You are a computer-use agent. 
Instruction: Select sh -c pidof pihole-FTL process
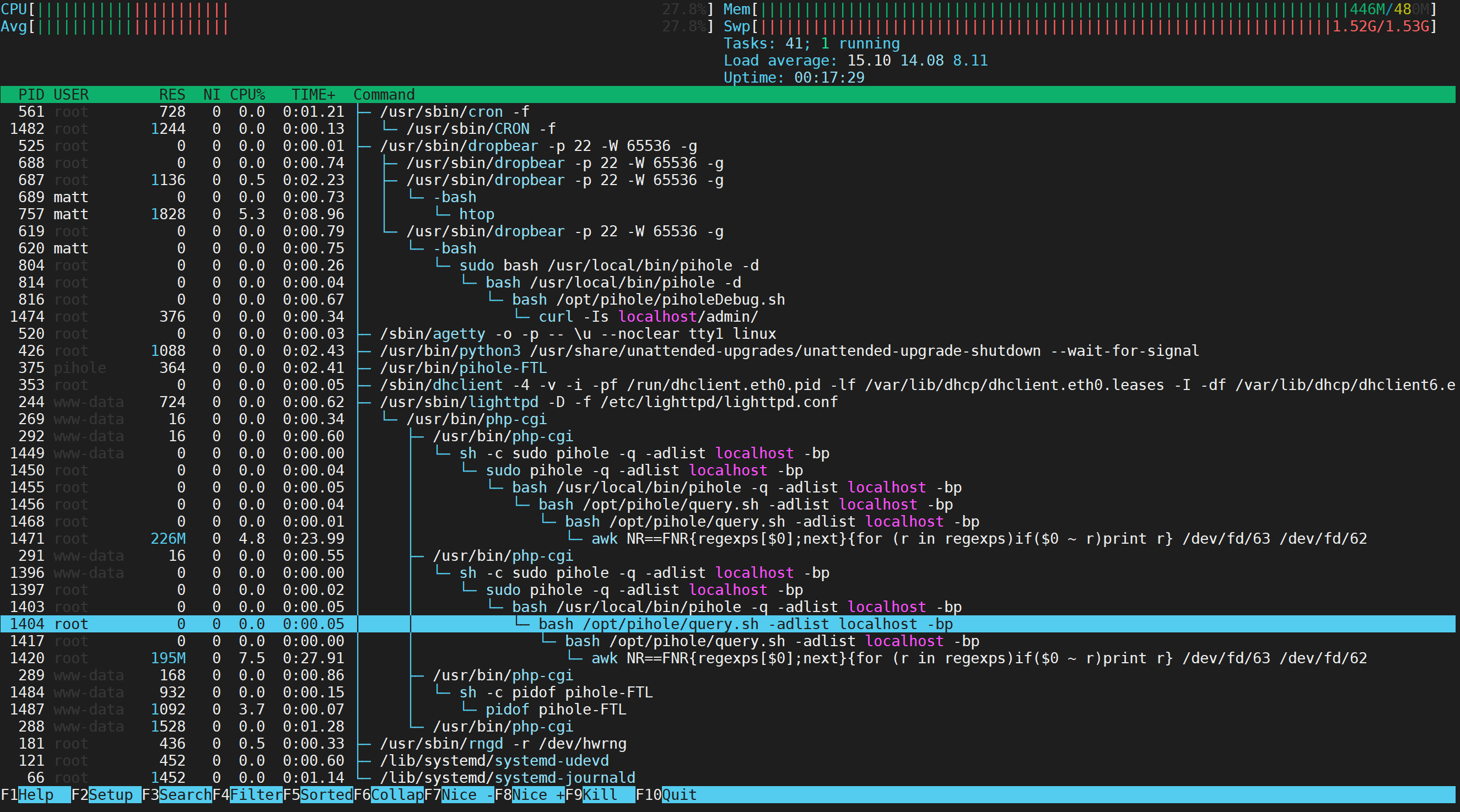[x=728, y=692]
